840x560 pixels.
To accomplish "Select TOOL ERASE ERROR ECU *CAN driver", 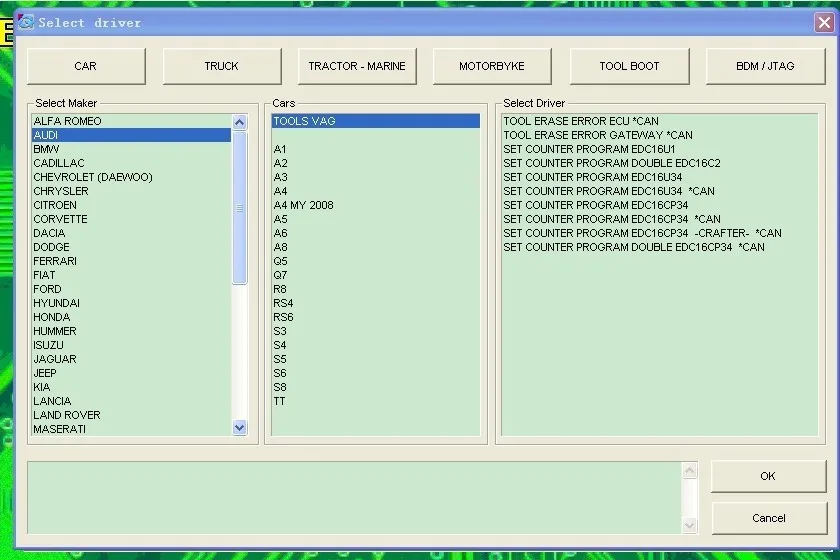I will (659, 121).
